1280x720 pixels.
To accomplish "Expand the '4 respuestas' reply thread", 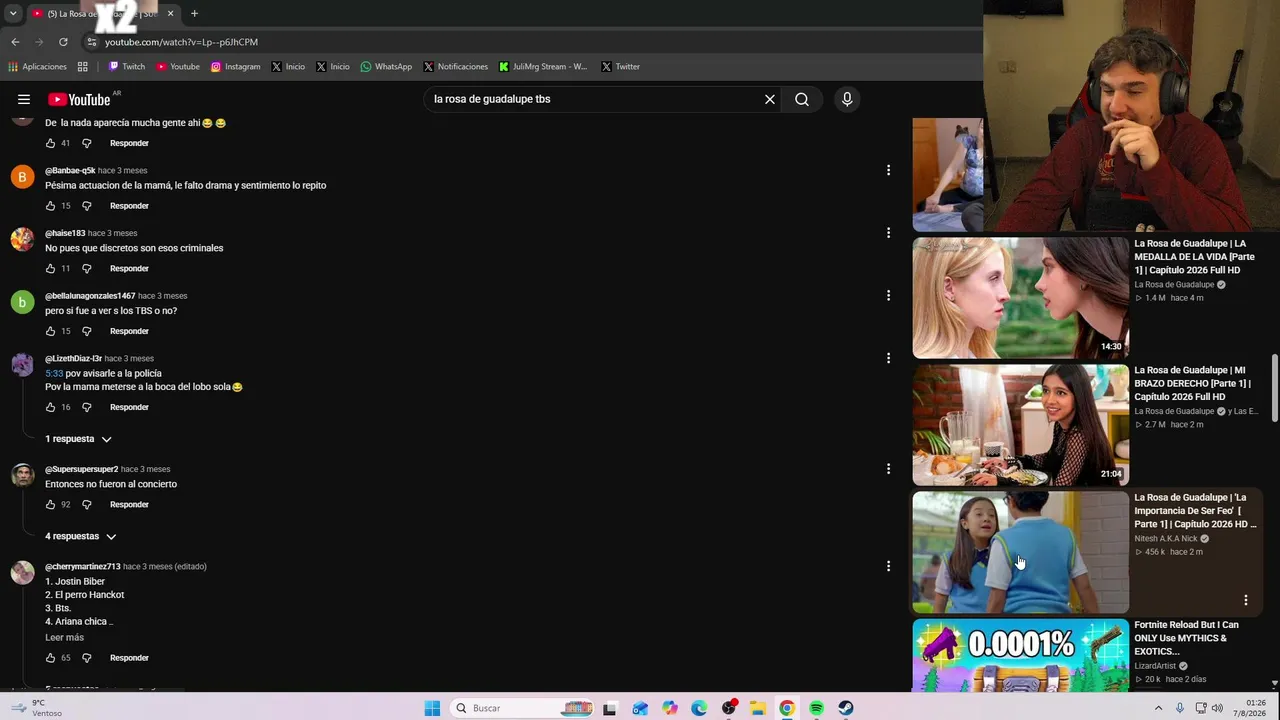I will click(x=80, y=536).
